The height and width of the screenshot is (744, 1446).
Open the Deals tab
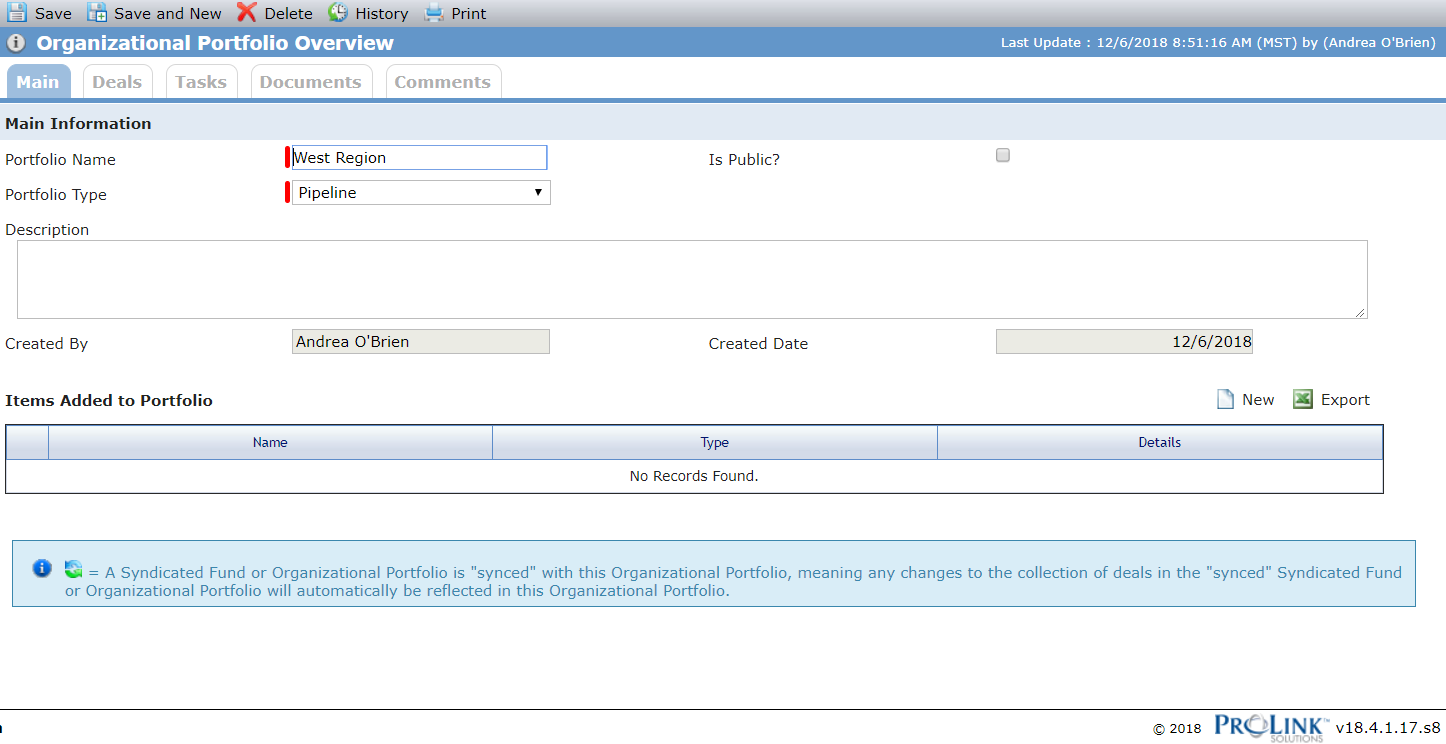[x=117, y=82]
